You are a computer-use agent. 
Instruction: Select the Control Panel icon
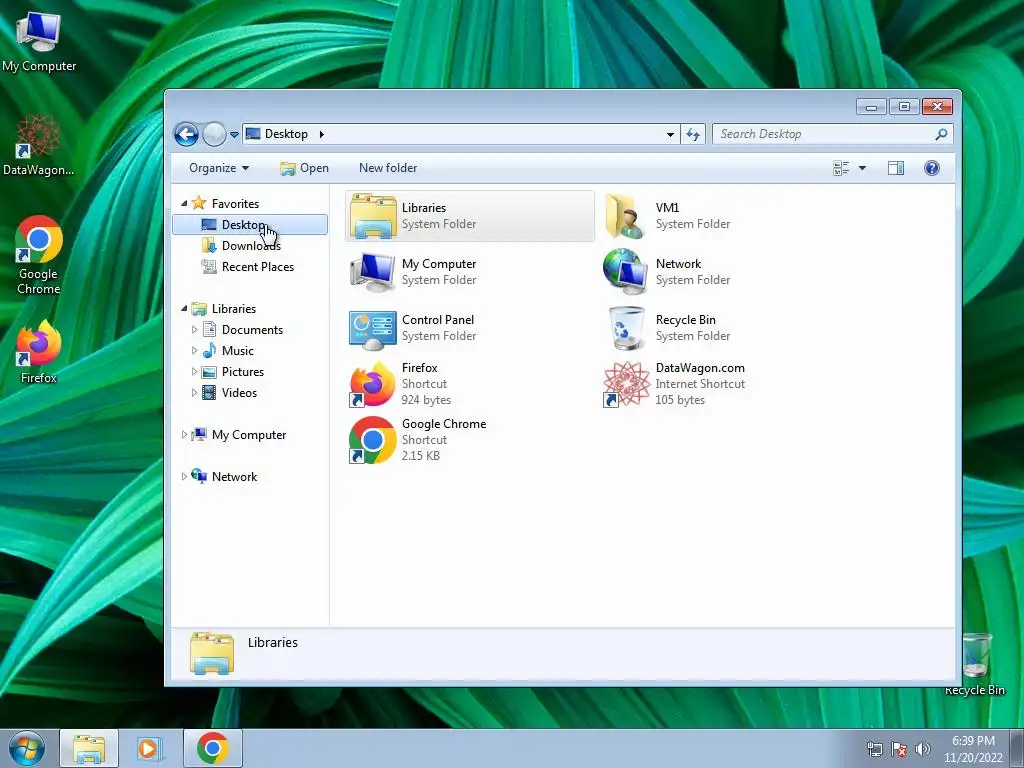(372, 328)
